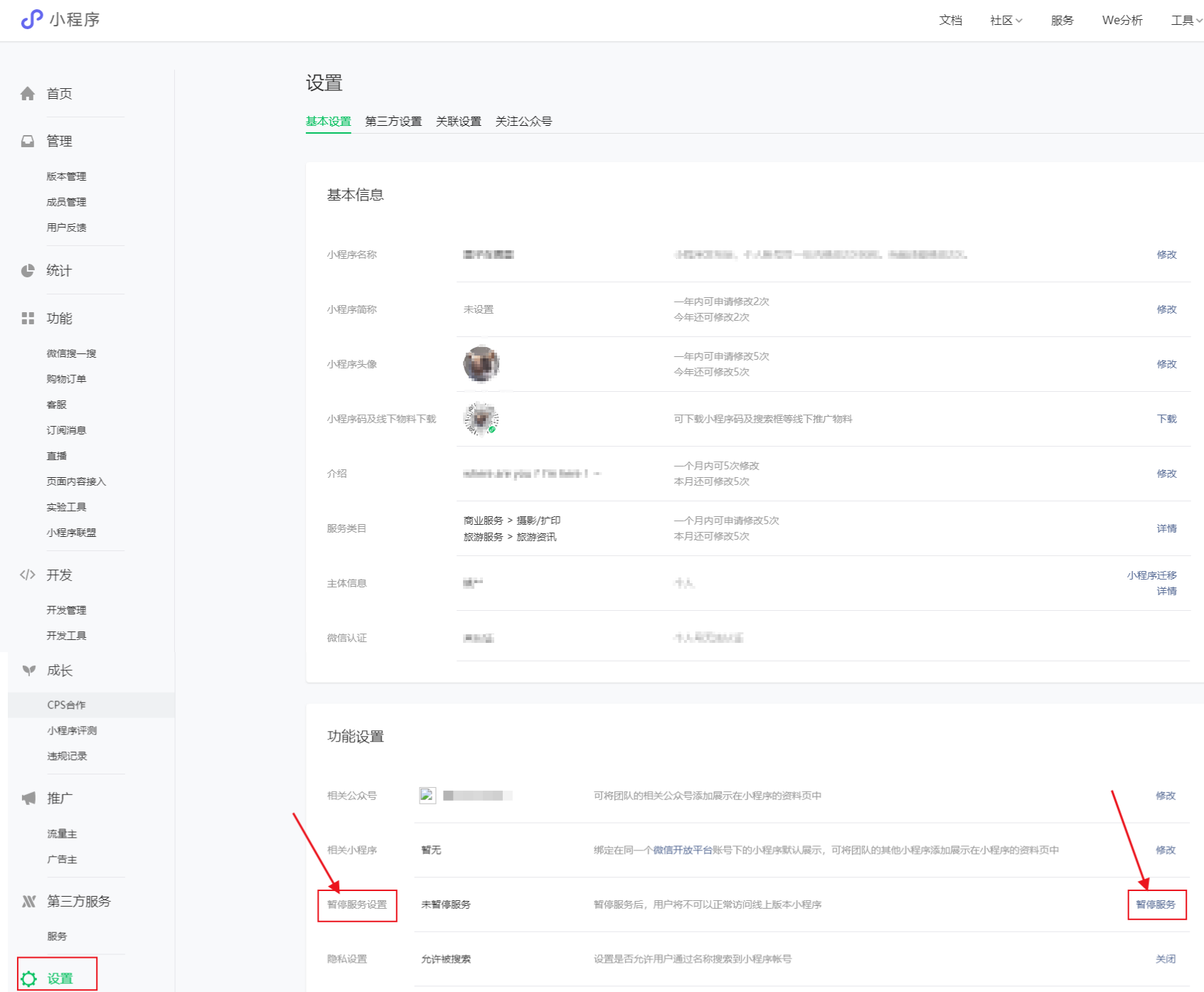Click the mini program avatar thumbnail
The height and width of the screenshot is (992, 1204).
481,364
